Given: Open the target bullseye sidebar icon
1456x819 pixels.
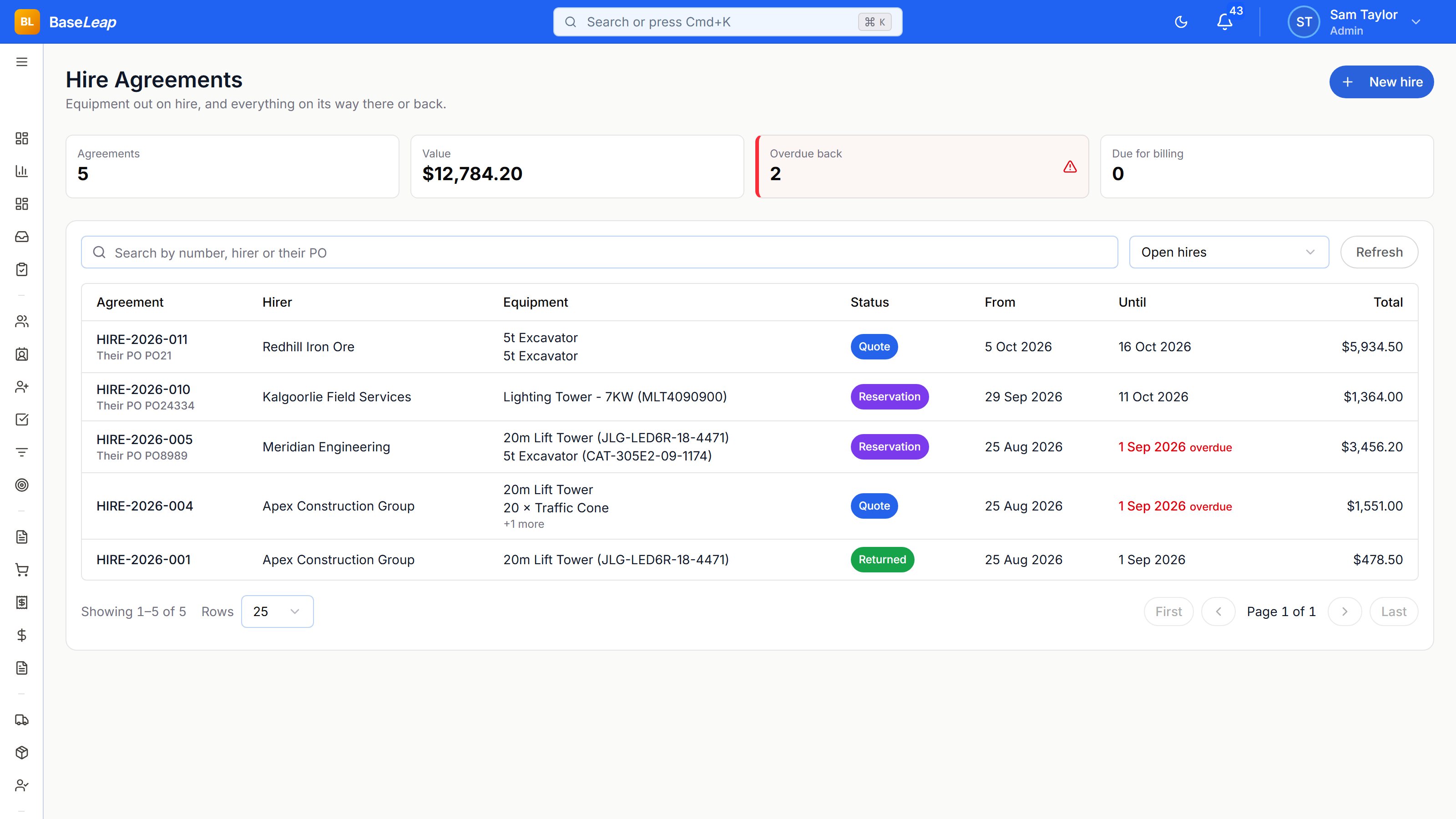Looking at the screenshot, I should 21,485.
